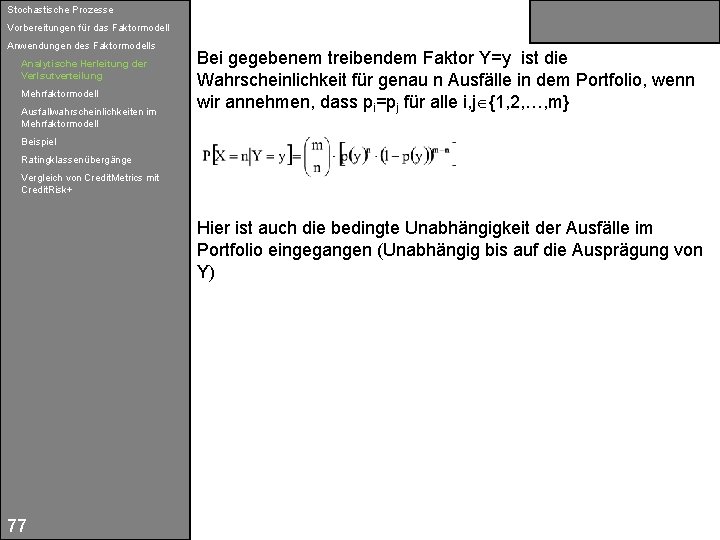Click the binomial probability formula
Image resolution: width=720 pixels, height=540 pixels.
coord(329,157)
